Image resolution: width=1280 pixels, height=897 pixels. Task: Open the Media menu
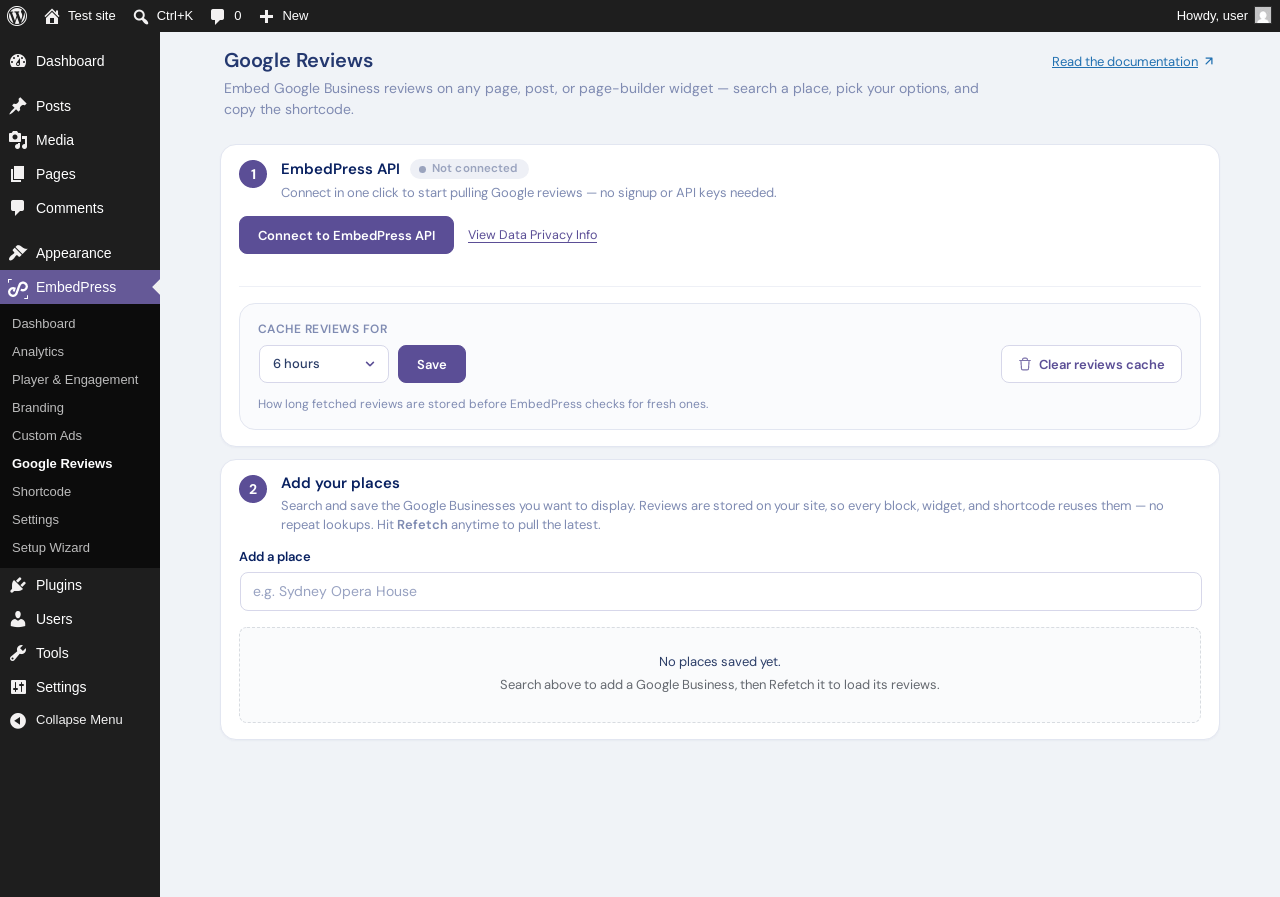[x=80, y=140]
